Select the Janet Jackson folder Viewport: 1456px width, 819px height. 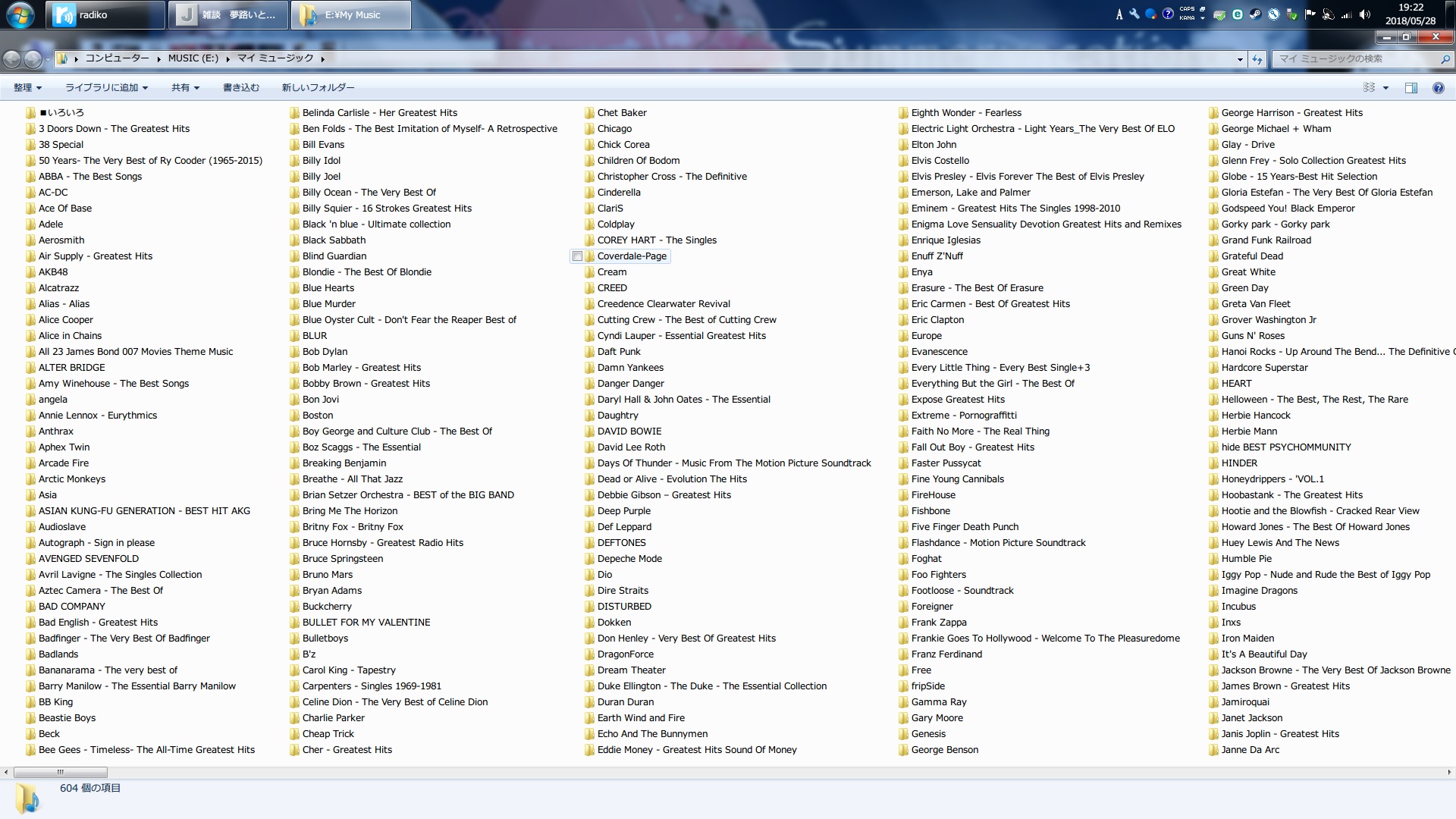click(x=1245, y=718)
